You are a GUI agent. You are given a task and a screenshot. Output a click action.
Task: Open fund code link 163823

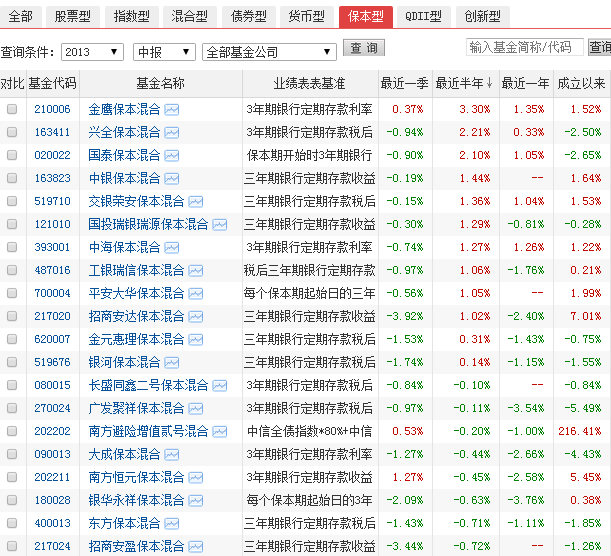52,178
